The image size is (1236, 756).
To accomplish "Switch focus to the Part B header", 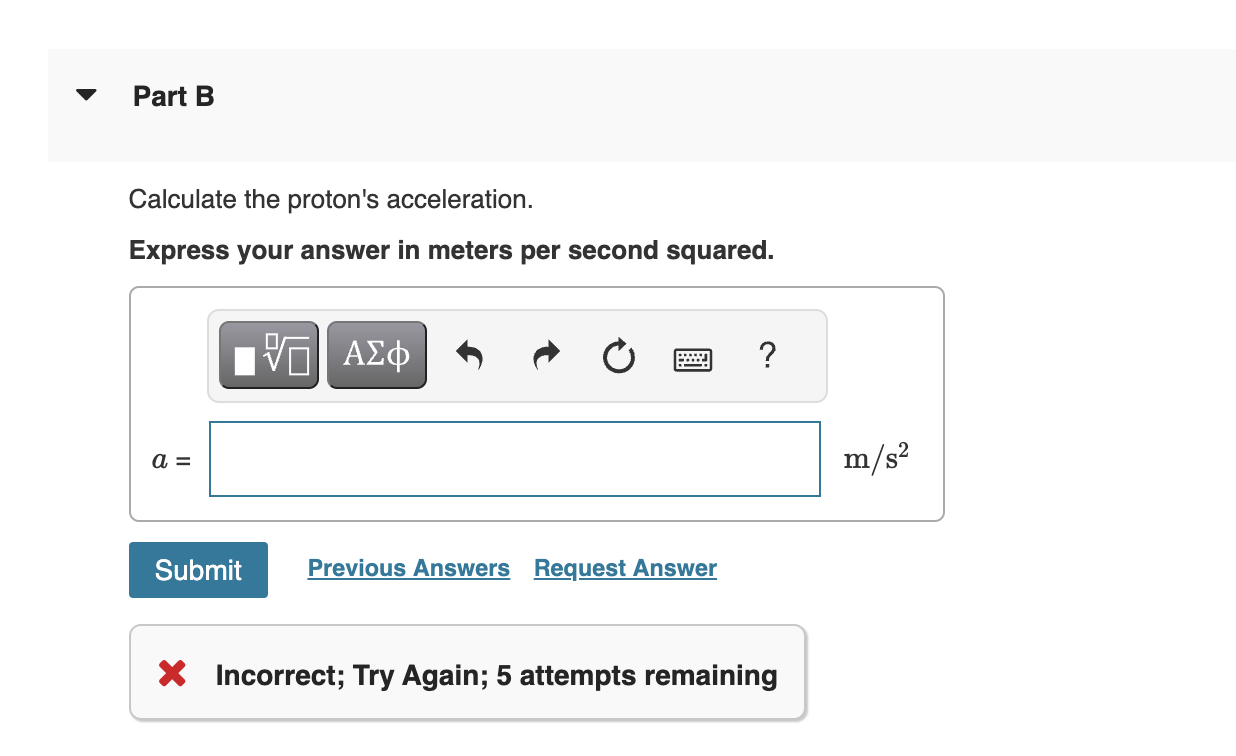I will 173,96.
